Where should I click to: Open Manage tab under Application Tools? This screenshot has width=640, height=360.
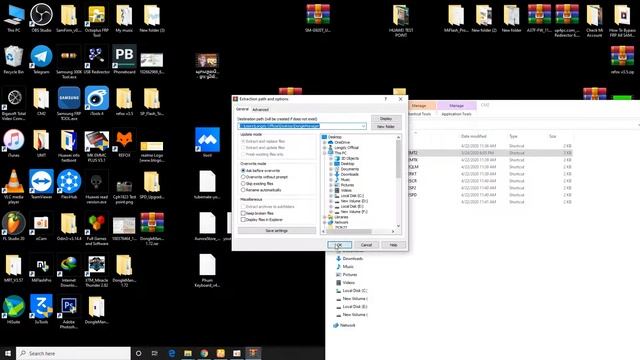point(456,106)
